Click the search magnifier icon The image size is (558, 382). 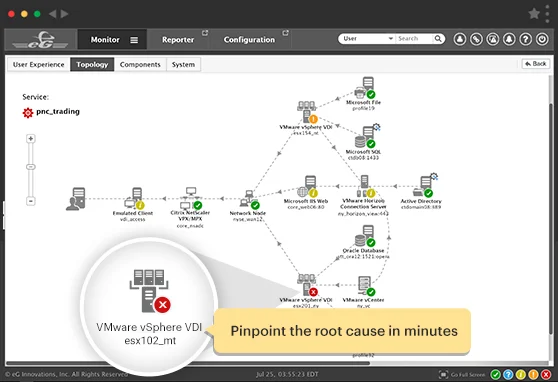(x=438, y=38)
